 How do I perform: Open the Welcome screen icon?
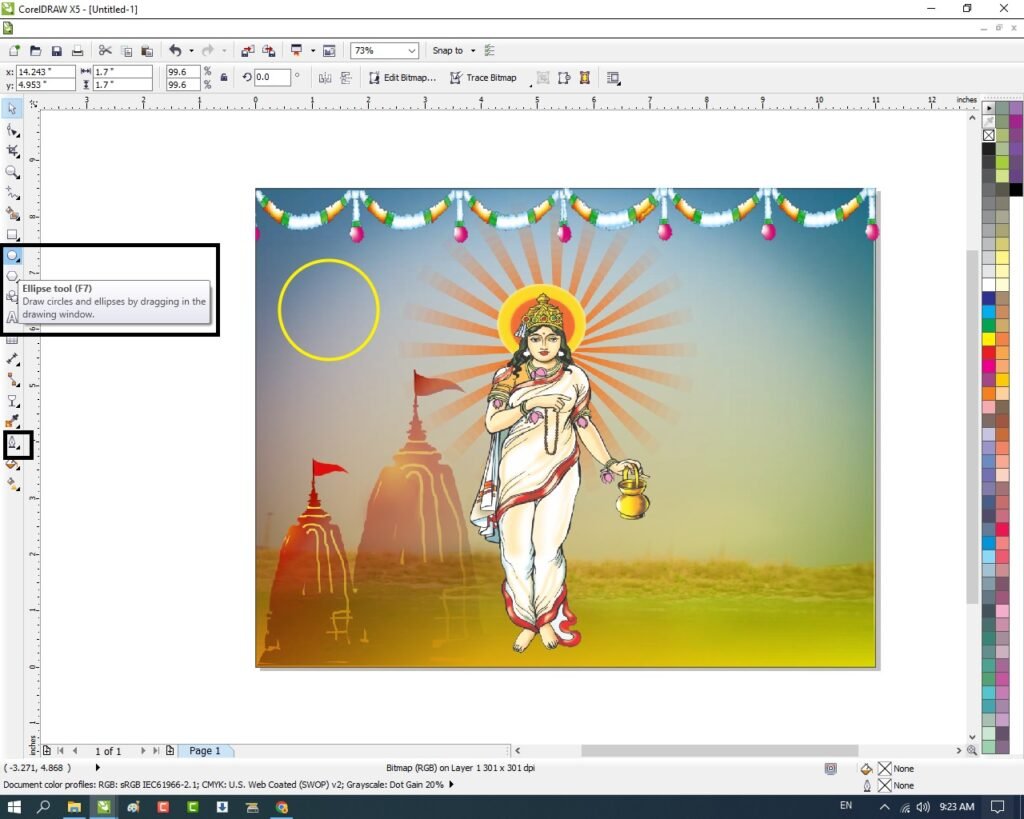coord(329,50)
